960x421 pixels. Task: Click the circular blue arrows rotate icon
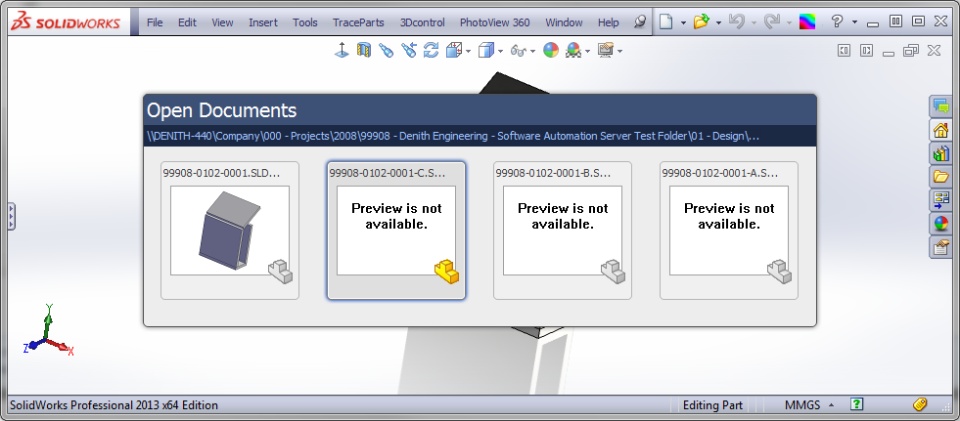pyautogui.click(x=431, y=50)
